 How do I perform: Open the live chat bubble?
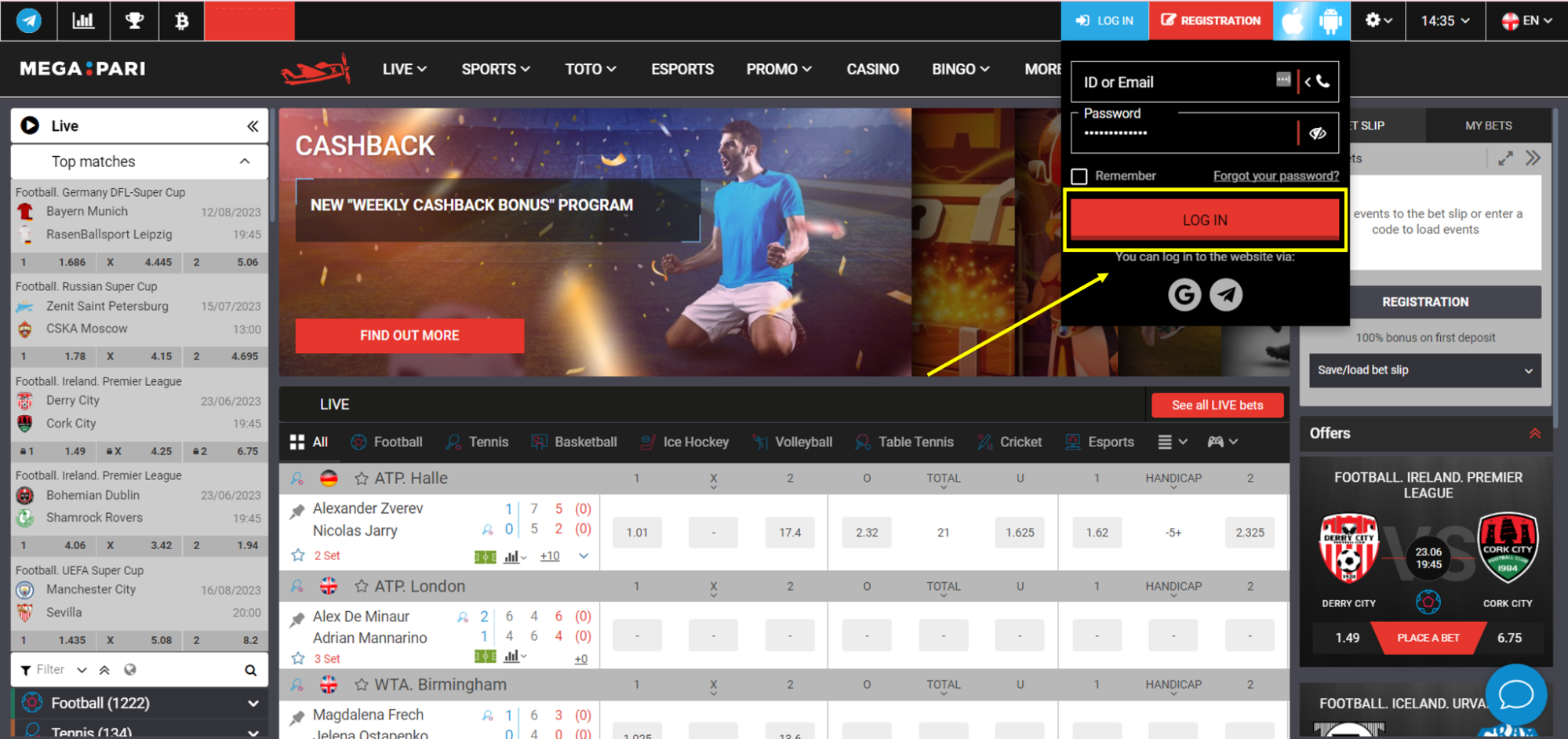tap(1515, 694)
